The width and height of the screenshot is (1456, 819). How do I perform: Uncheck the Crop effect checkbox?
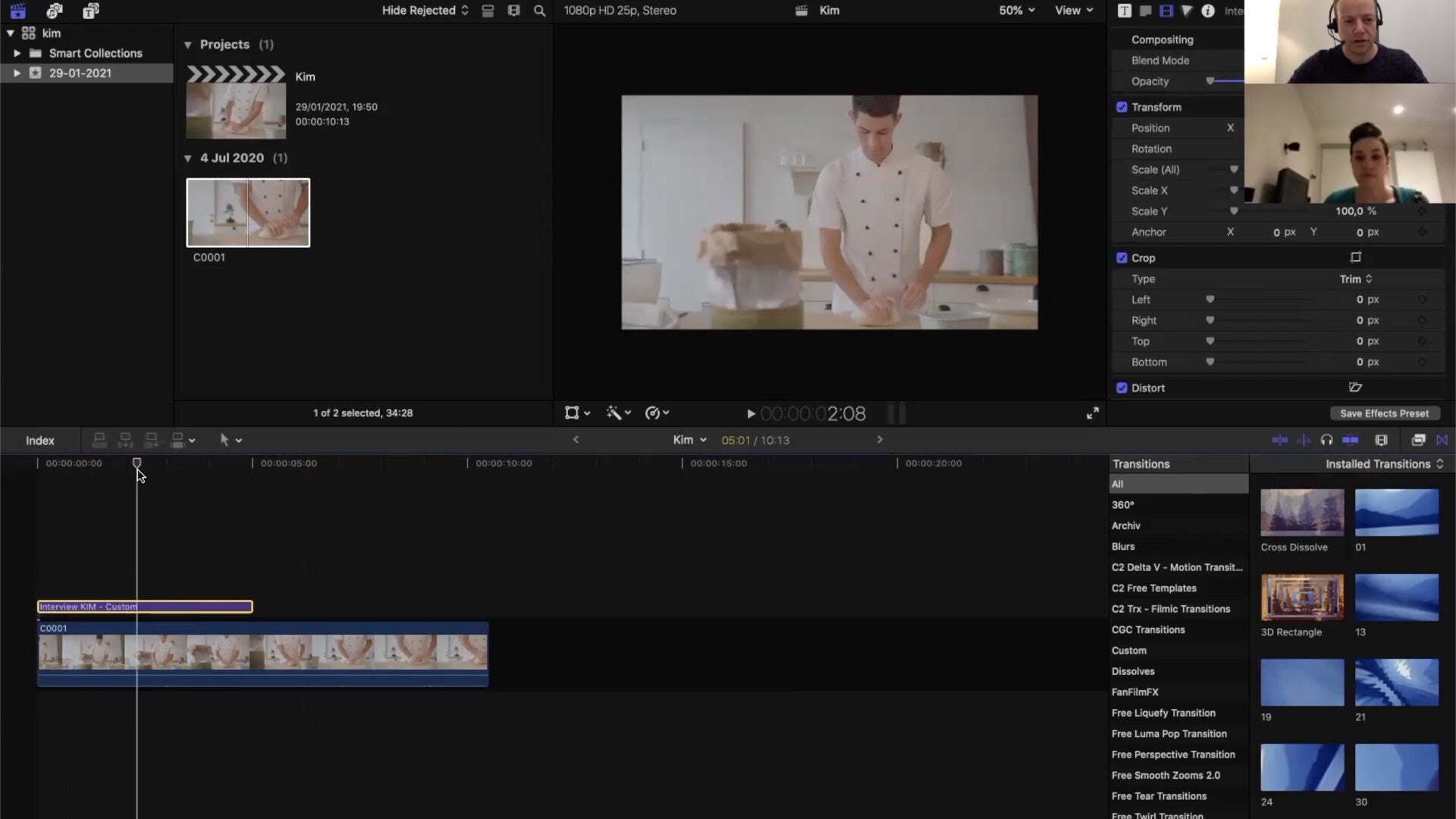tap(1122, 258)
